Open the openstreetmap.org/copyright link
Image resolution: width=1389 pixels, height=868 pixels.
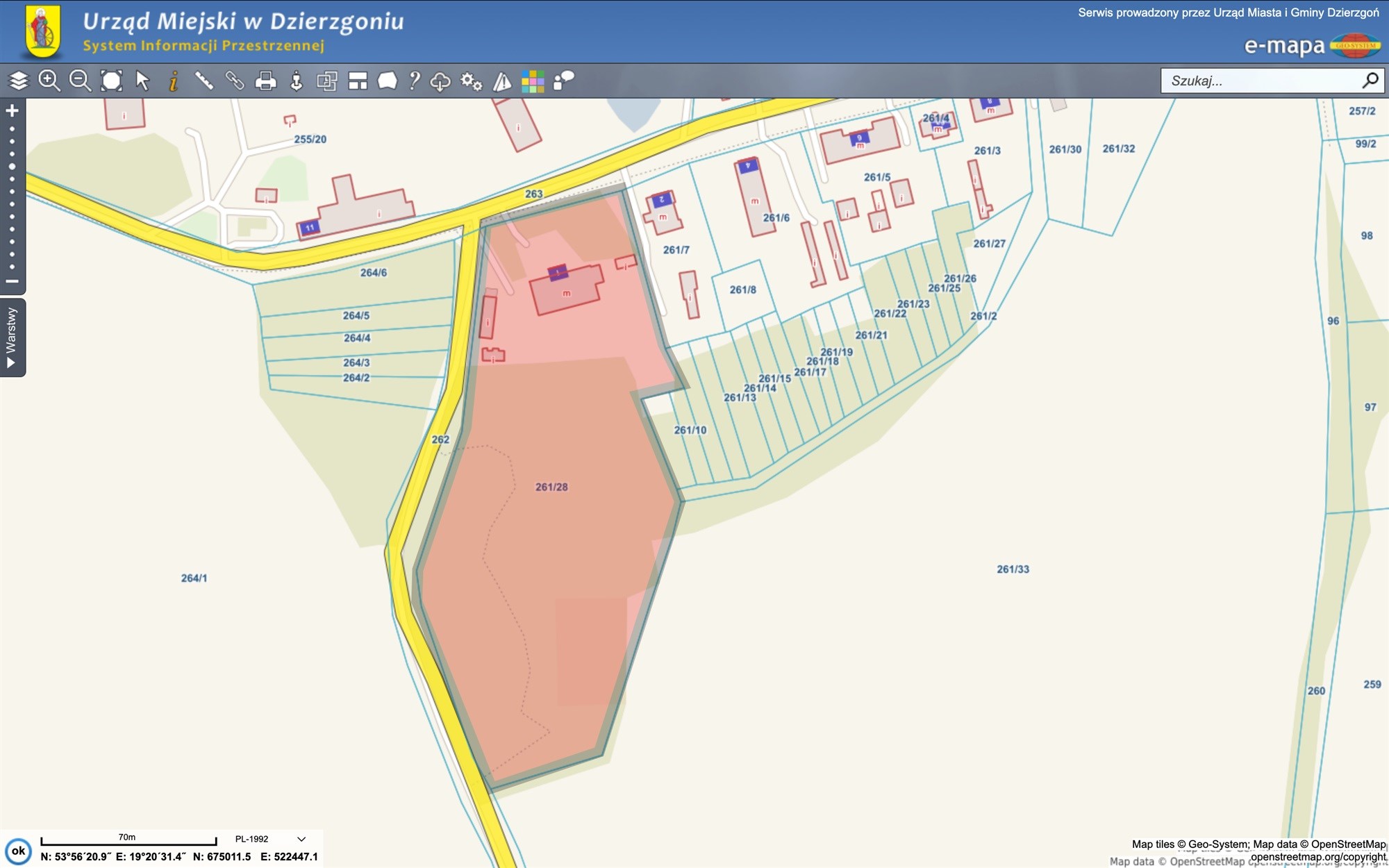click(x=1317, y=857)
